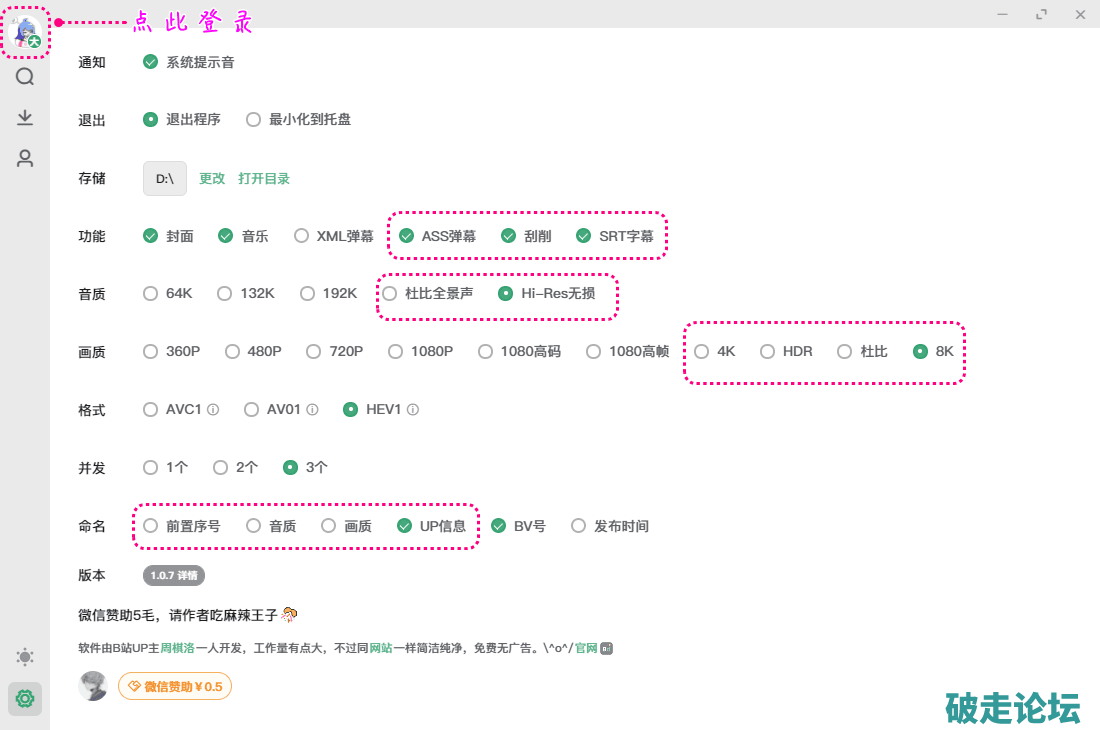Click the 微信赞助 ¥0.5 button

coord(175,686)
